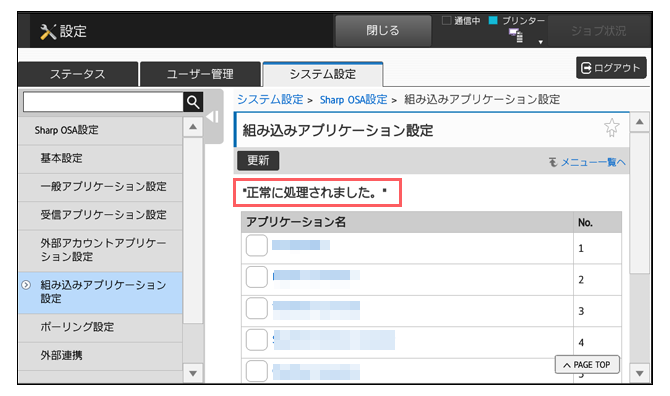This screenshot has height=396, width=670.
Task: Open ポーリング設定 menu item
Action: pyautogui.click(x=100, y=327)
